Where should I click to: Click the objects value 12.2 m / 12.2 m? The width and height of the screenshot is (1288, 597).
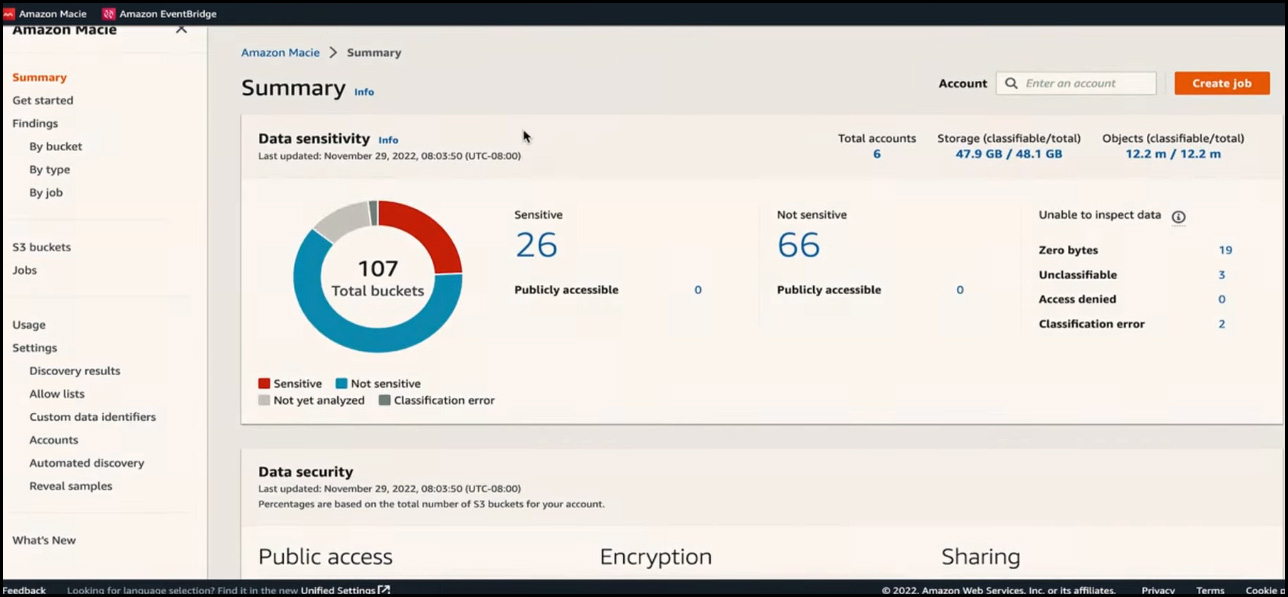point(1173,154)
